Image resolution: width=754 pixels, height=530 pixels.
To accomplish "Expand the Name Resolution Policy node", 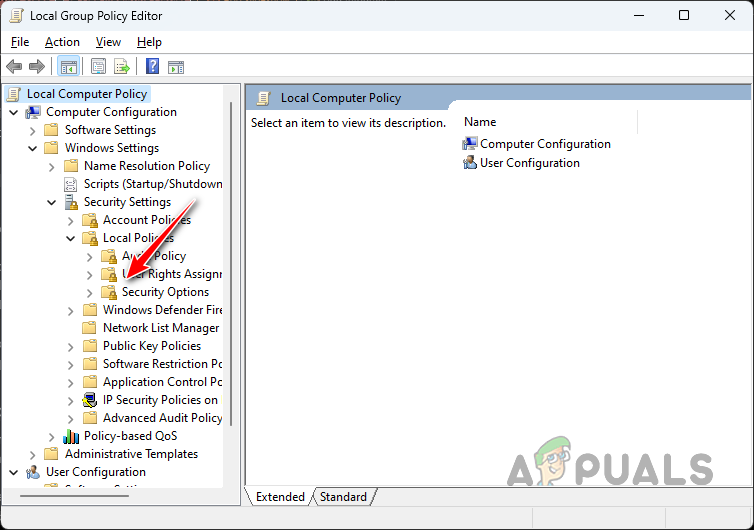I will (x=51, y=167).
